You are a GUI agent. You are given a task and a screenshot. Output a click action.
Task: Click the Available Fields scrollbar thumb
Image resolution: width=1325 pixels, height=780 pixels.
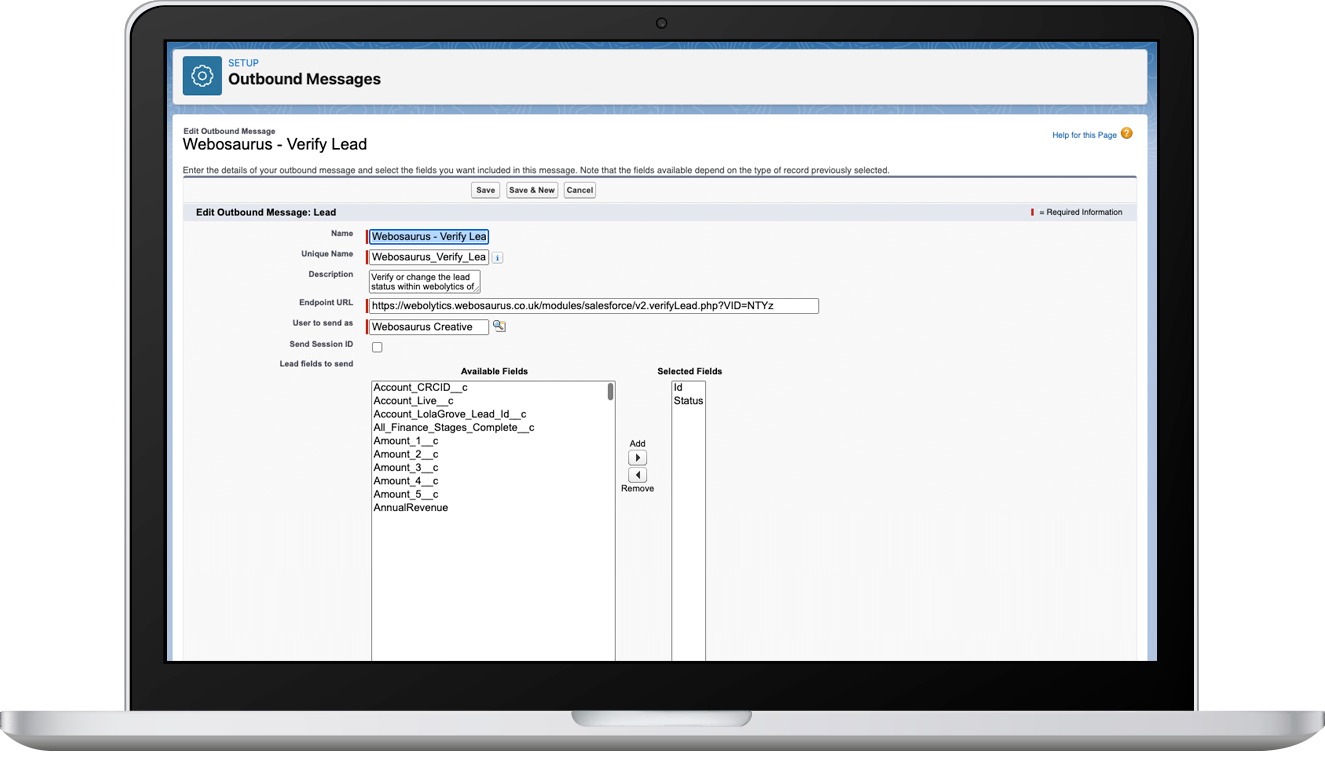coord(610,392)
